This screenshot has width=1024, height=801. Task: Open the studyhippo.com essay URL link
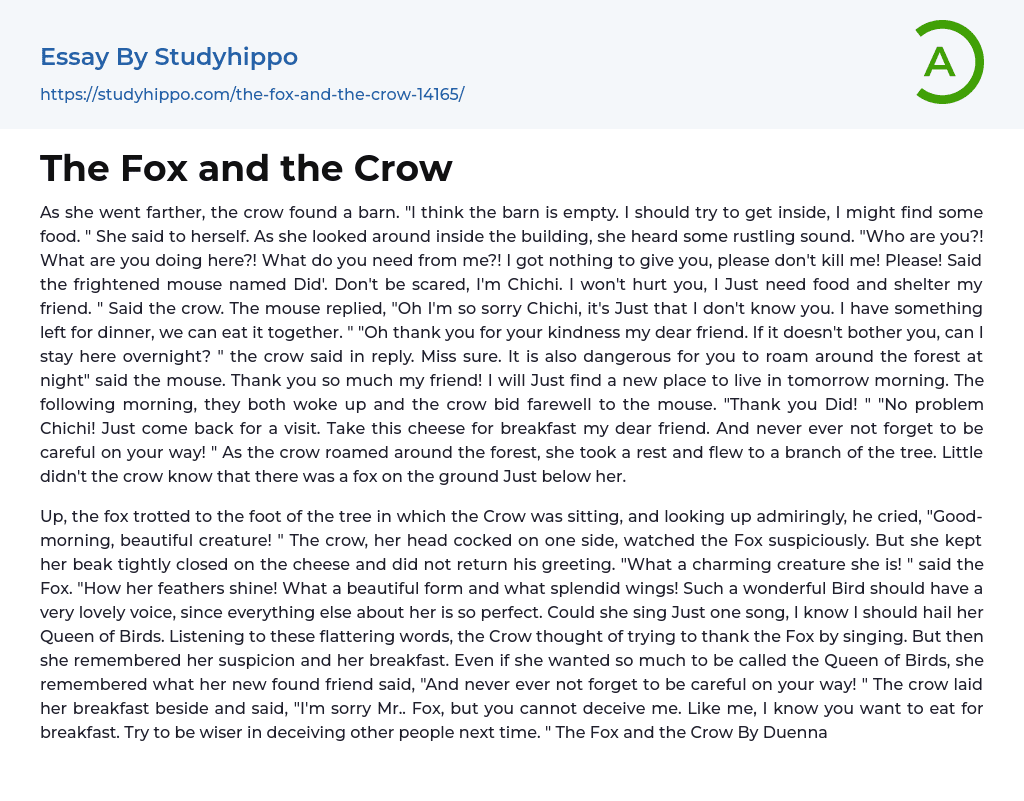[x=252, y=94]
